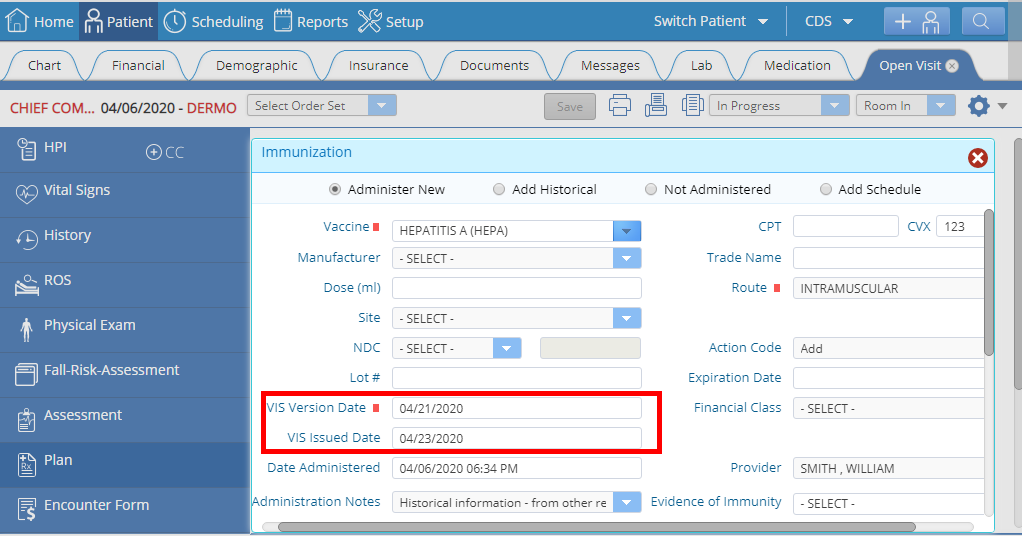This screenshot has height=536, width=1022.
Task: Add new patient icon button
Action: coord(916,22)
